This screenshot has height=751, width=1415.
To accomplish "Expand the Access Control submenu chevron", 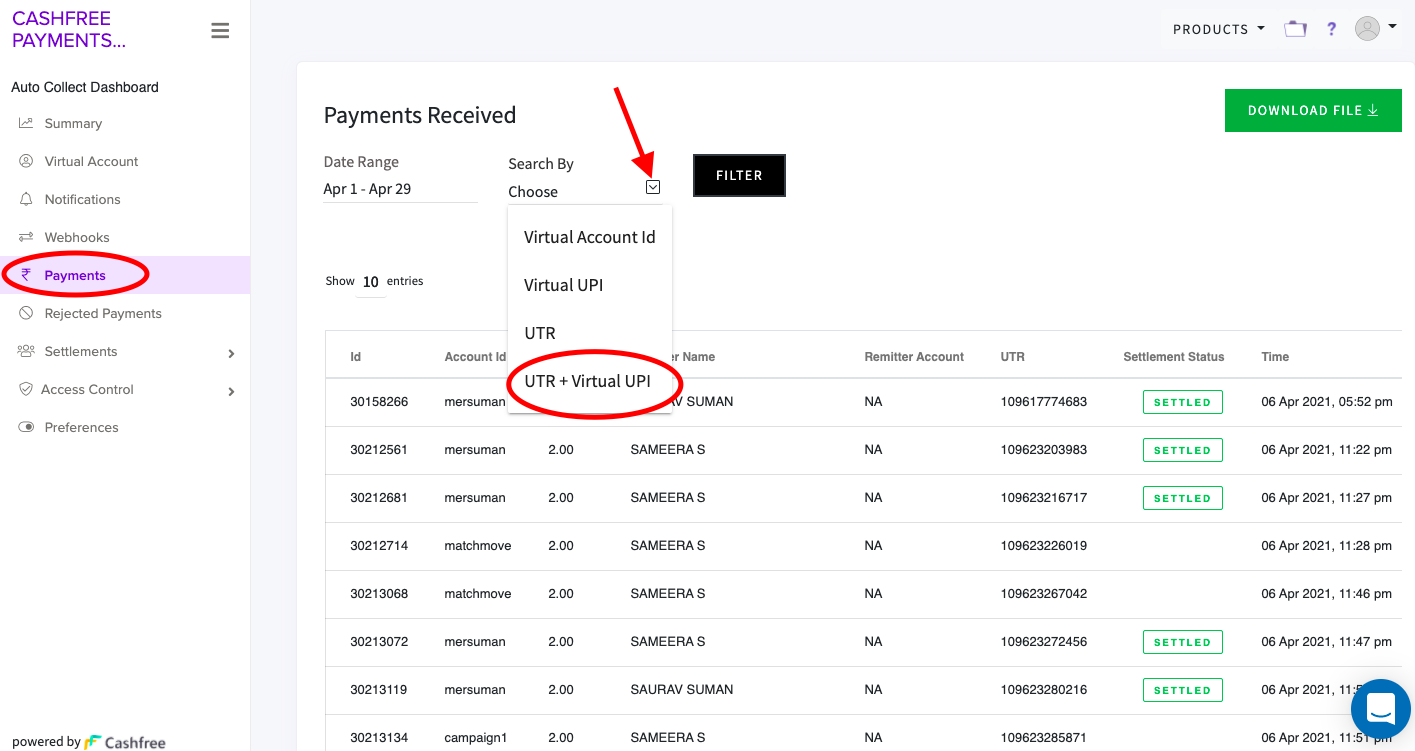I will pyautogui.click(x=231, y=391).
